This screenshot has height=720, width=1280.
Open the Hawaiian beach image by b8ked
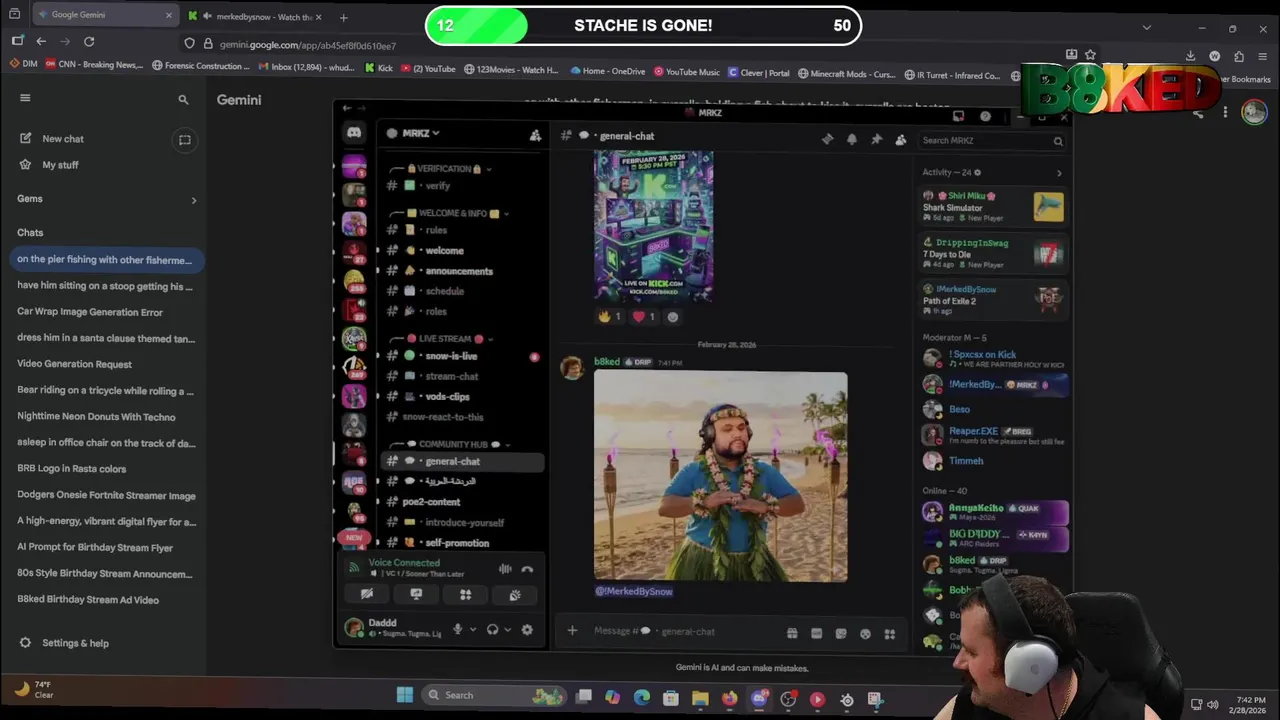click(720, 477)
